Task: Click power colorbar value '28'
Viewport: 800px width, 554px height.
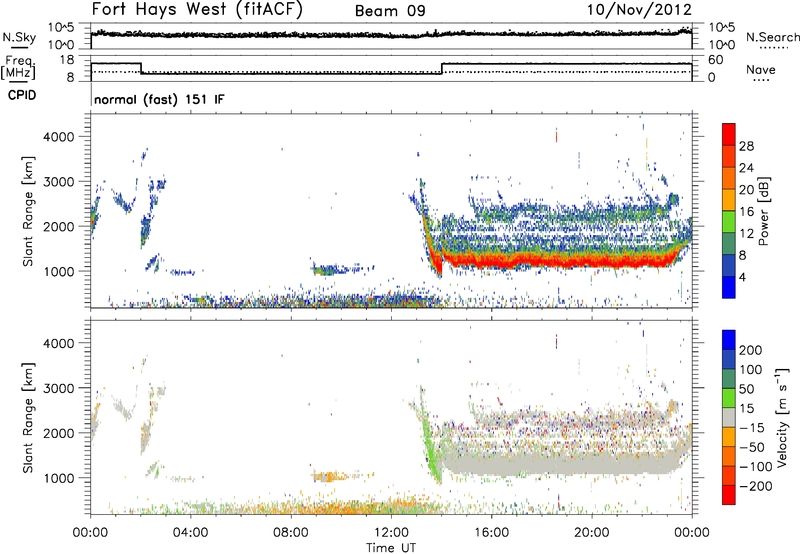Action: 746,146
